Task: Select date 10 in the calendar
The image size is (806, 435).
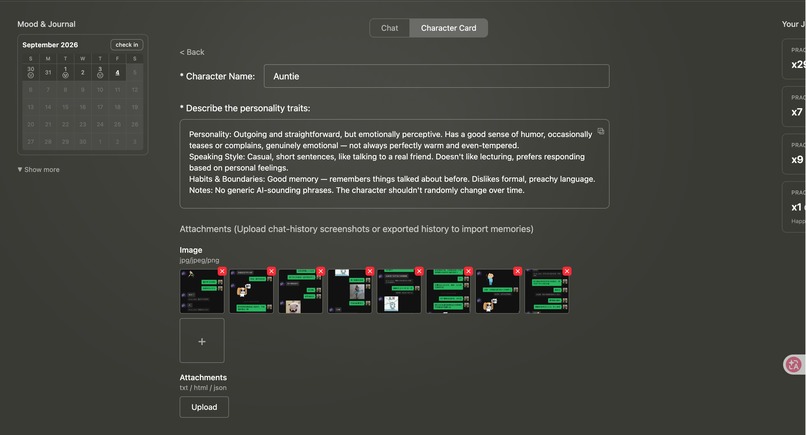Action: [x=100, y=89]
